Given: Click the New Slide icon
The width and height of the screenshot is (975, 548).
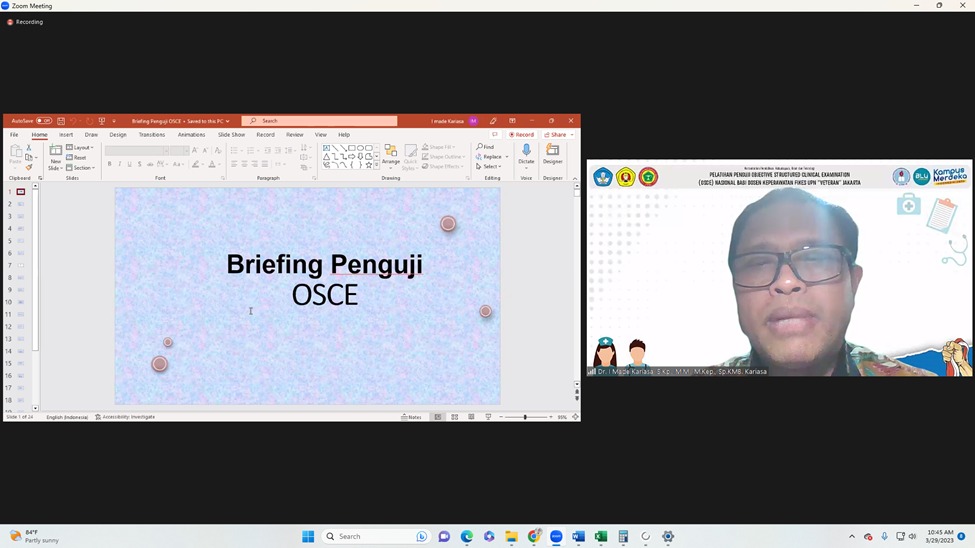Looking at the screenshot, I should [x=56, y=151].
